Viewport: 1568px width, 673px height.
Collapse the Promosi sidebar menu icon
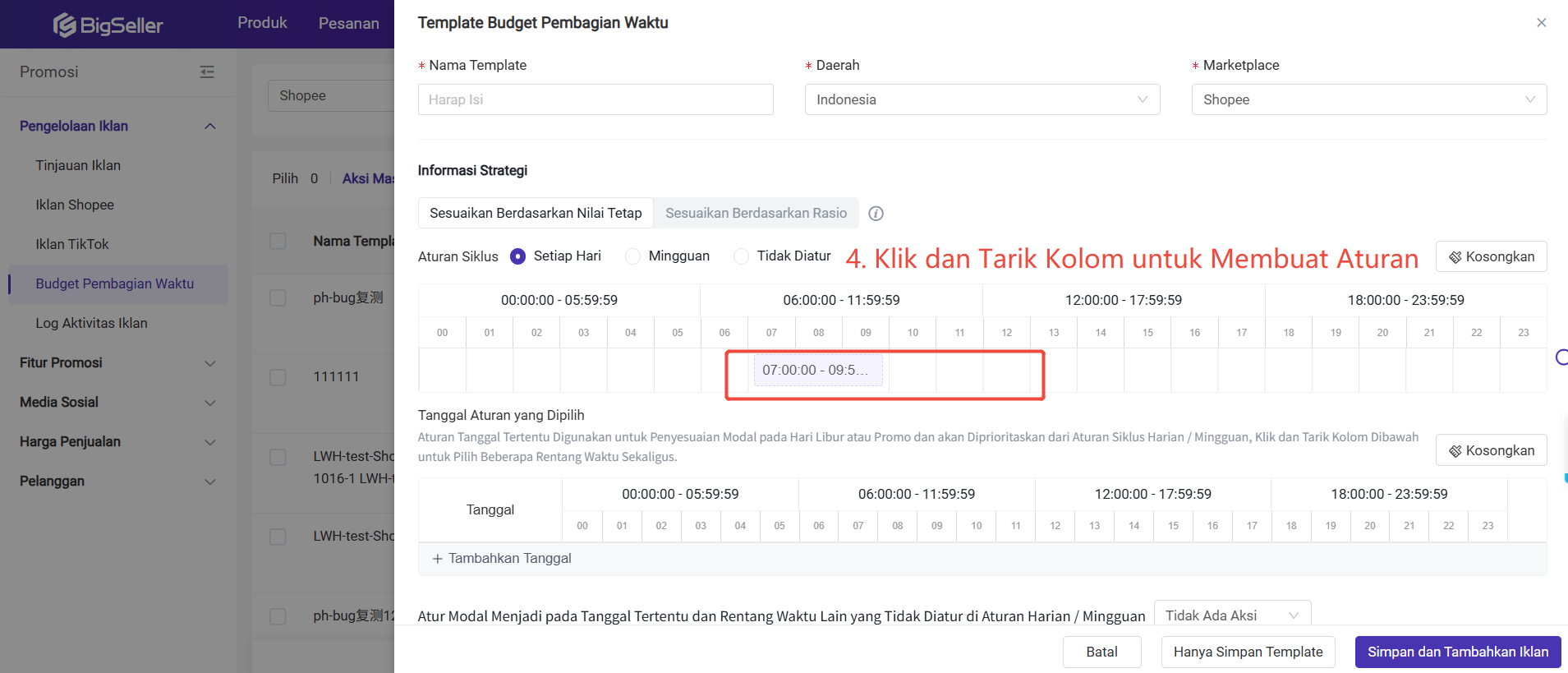207,72
